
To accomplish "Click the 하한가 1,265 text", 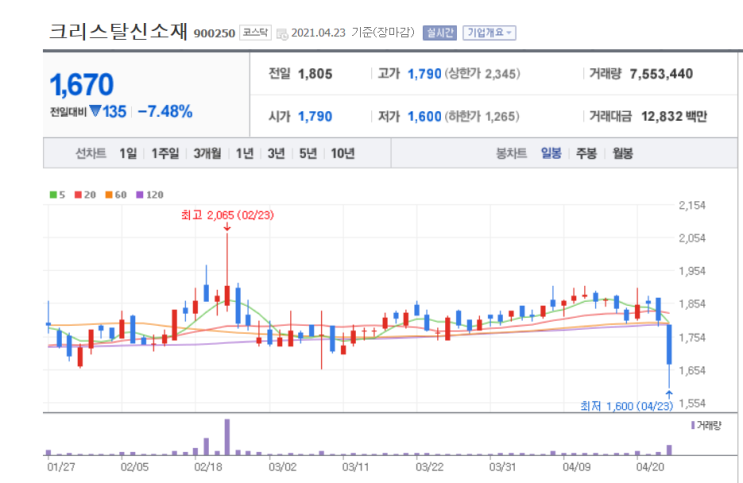I will point(482,117).
